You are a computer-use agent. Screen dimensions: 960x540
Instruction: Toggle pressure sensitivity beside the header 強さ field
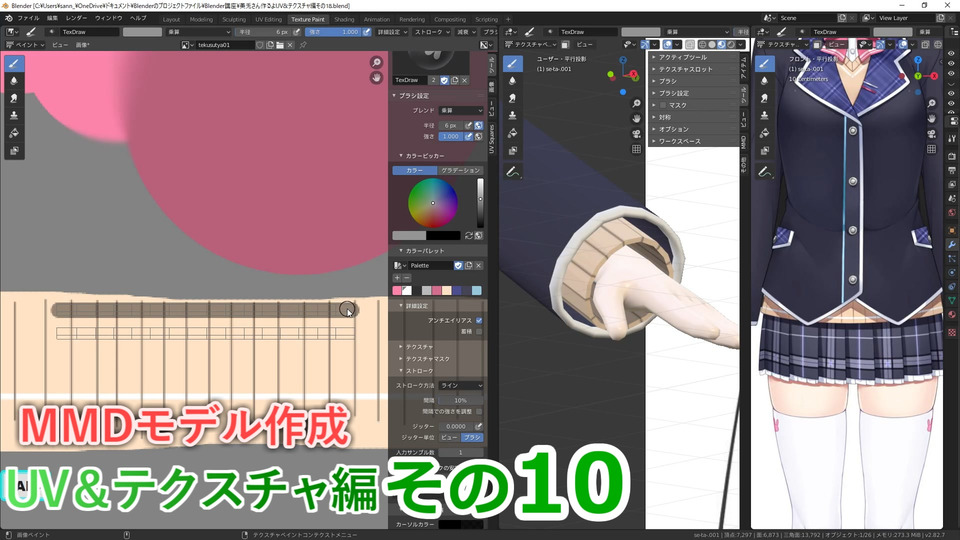pyautogui.click(x=367, y=32)
